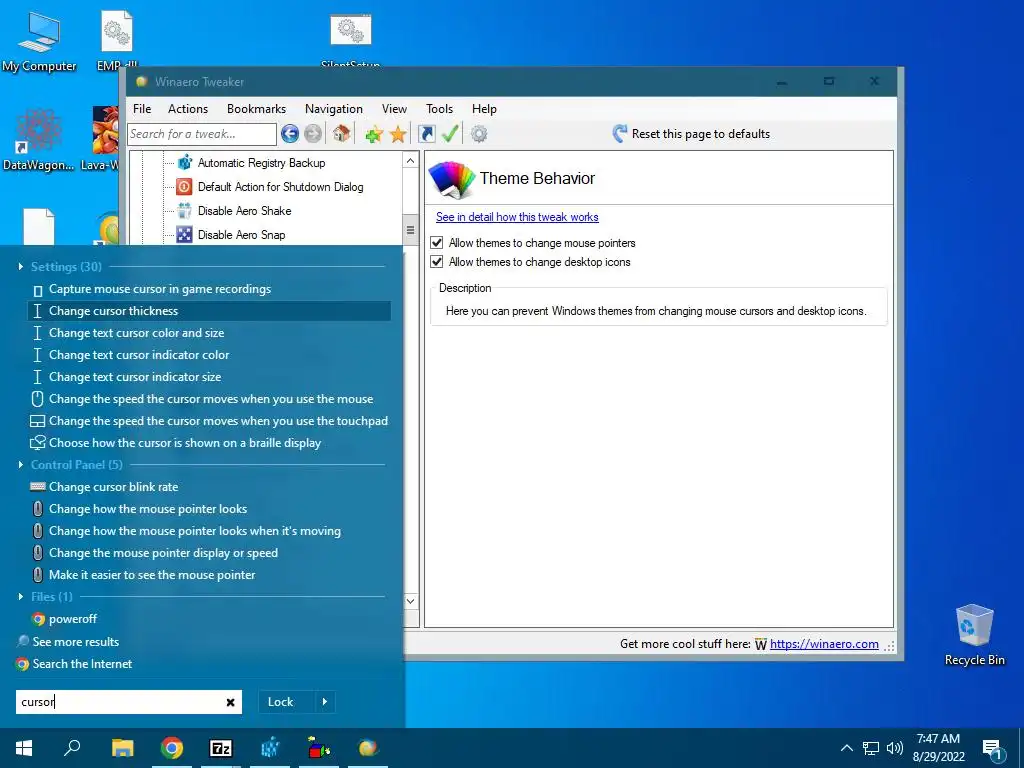Viewport: 1024px width, 768px height.
Task: Click the tree scrollbar down arrow
Action: (410, 601)
